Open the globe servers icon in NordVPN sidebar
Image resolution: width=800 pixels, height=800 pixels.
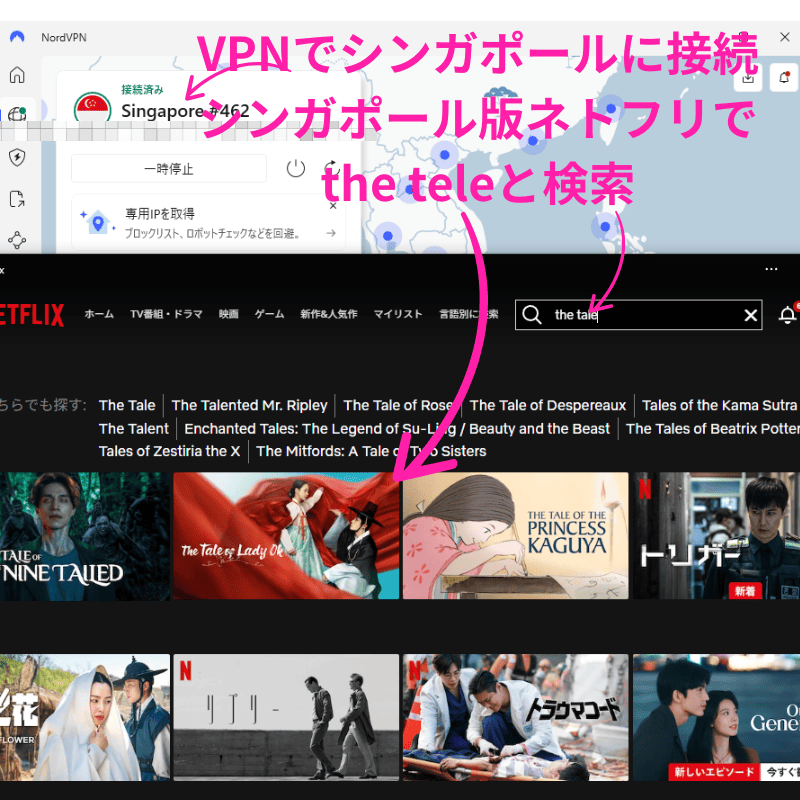pos(17,113)
